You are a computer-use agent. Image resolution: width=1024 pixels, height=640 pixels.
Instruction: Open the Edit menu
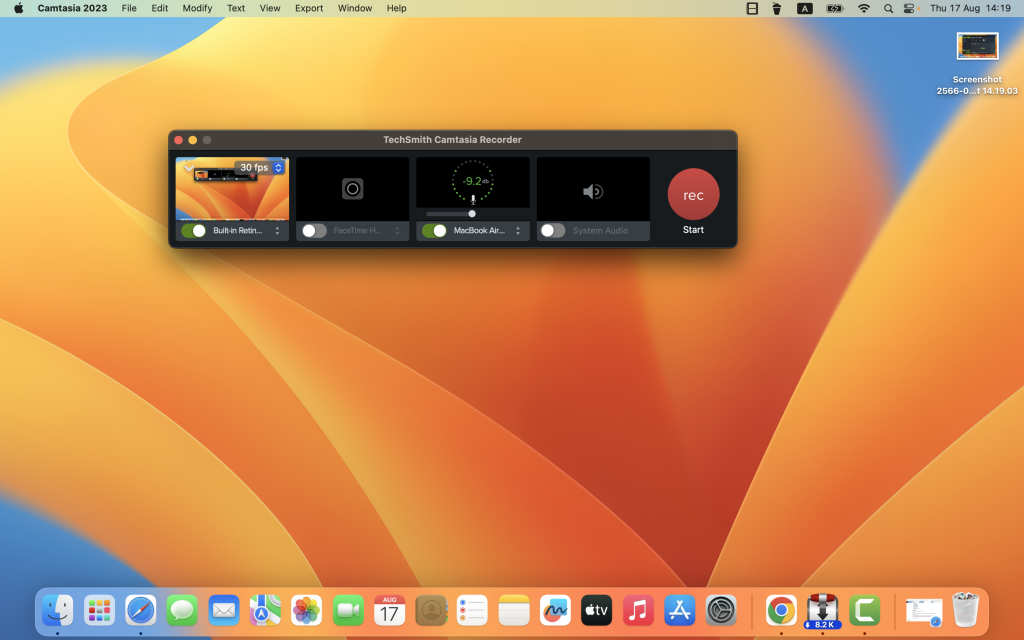coord(159,8)
